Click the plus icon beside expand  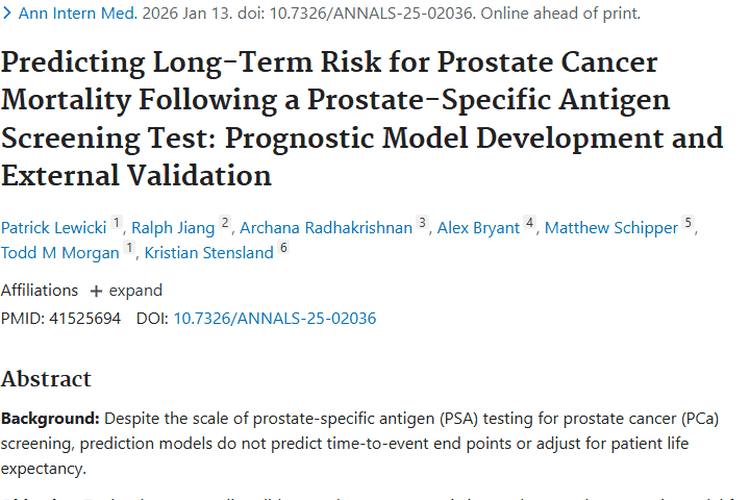pos(96,291)
